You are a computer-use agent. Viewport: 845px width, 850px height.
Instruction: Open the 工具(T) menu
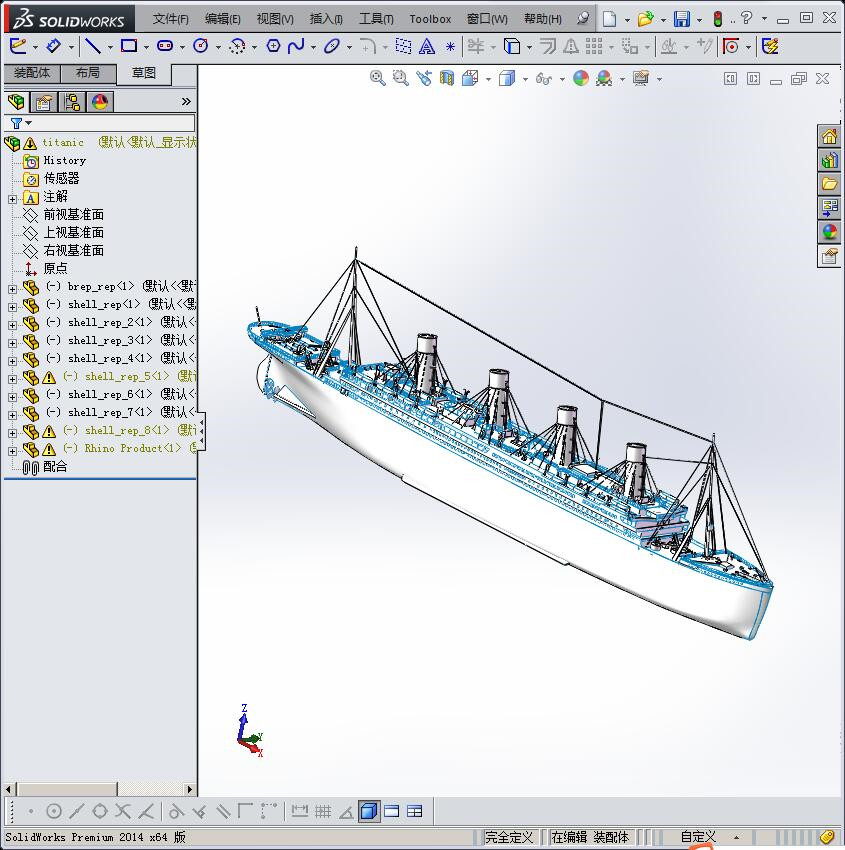376,19
